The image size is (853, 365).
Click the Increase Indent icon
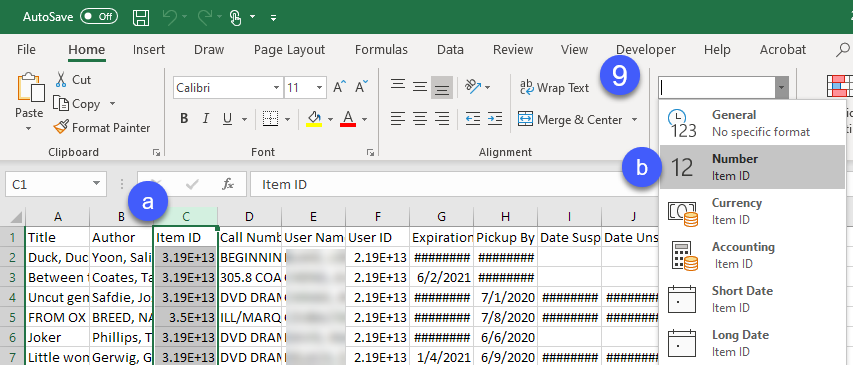pyautogui.click(x=495, y=118)
